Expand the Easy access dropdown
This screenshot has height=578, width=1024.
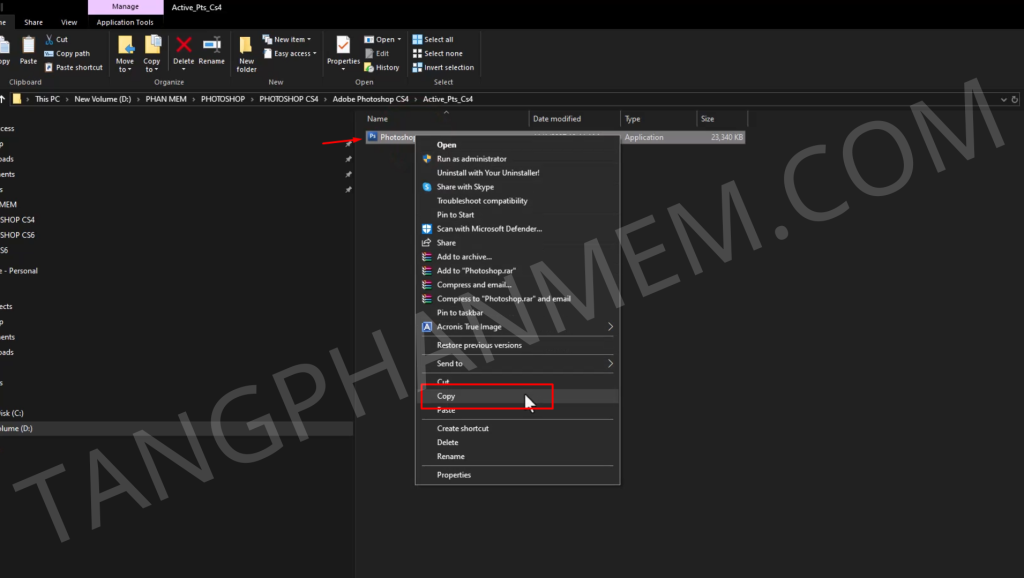[295, 53]
